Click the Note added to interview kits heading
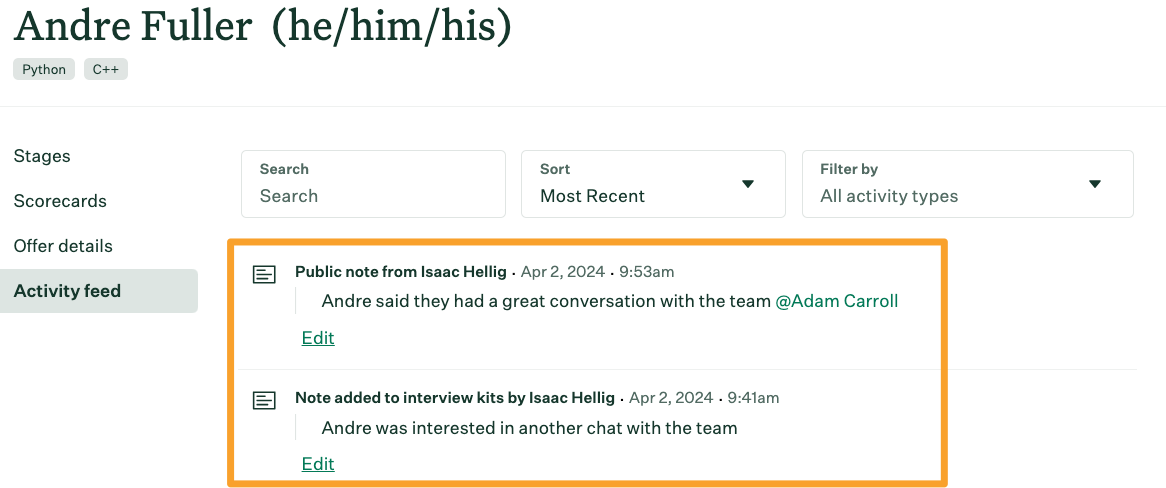 click(454, 398)
